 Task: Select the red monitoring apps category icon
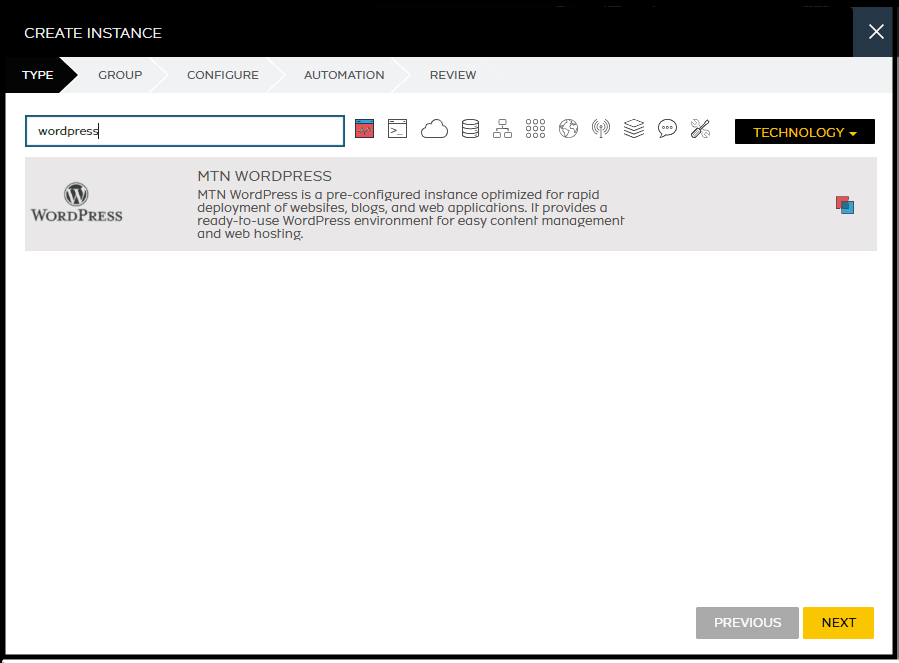365,129
